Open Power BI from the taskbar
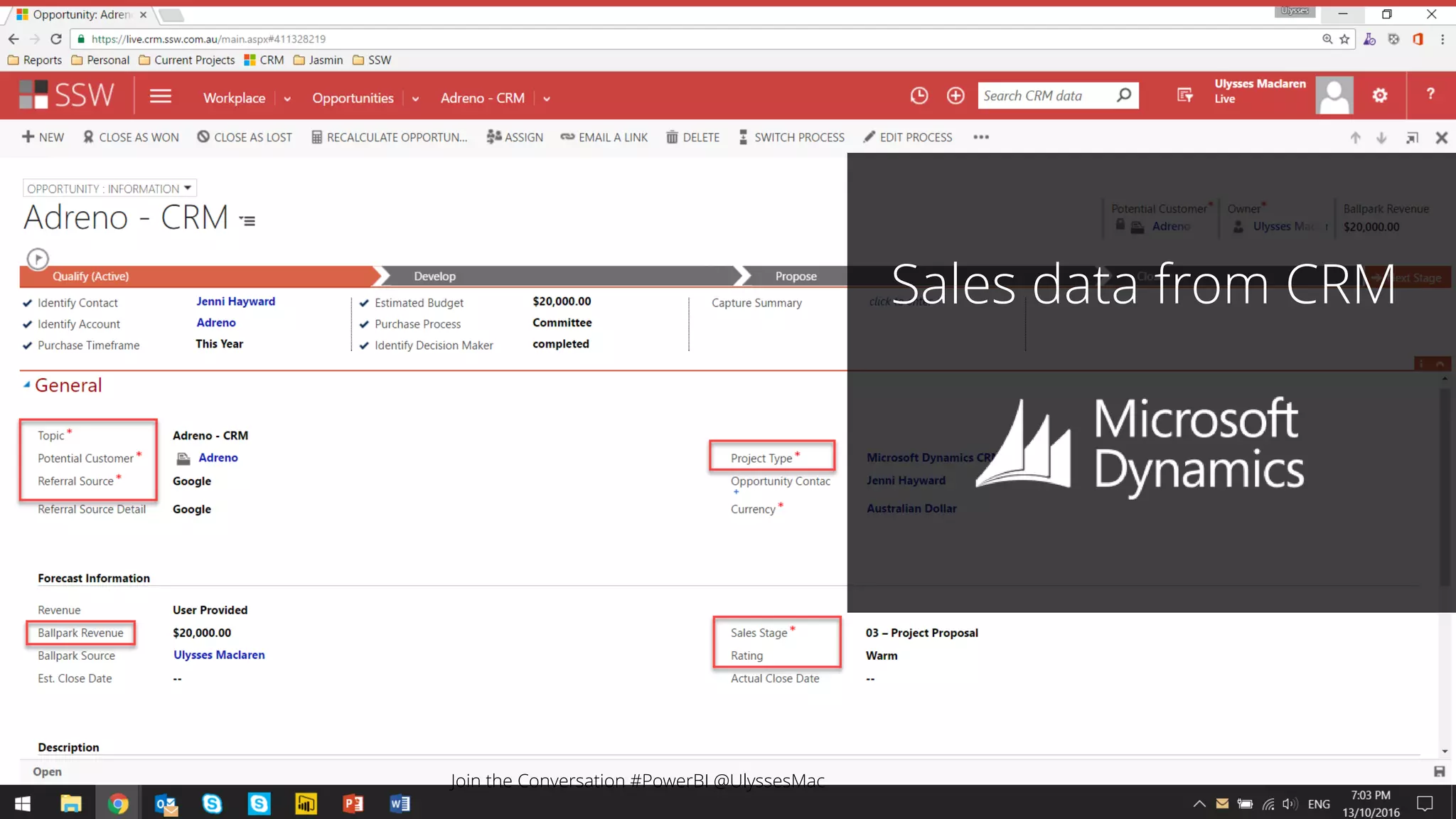1456x819 pixels. click(x=306, y=804)
